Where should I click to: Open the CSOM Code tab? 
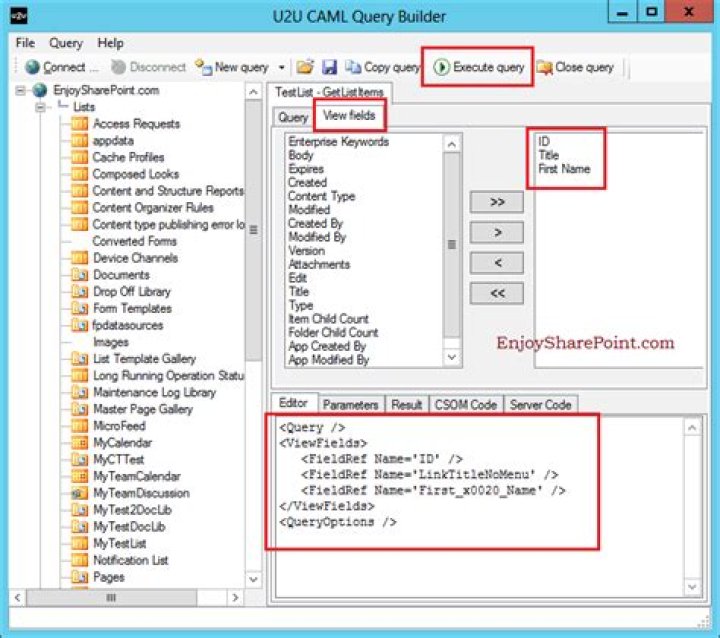tap(466, 405)
